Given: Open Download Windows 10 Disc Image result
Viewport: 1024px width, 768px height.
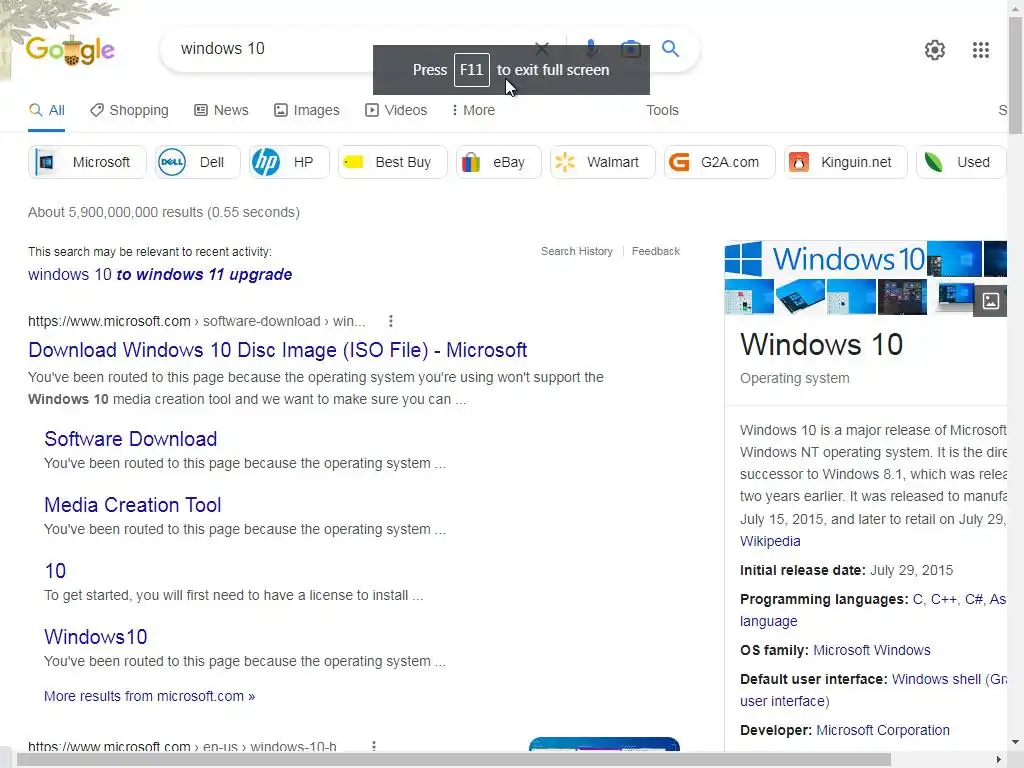Looking at the screenshot, I should click(x=278, y=350).
